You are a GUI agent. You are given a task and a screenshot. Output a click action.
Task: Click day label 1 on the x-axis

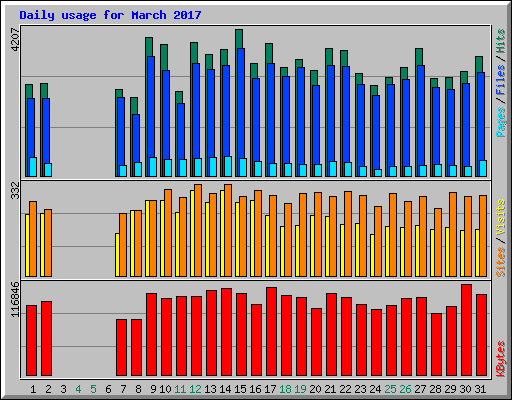pos(33,389)
